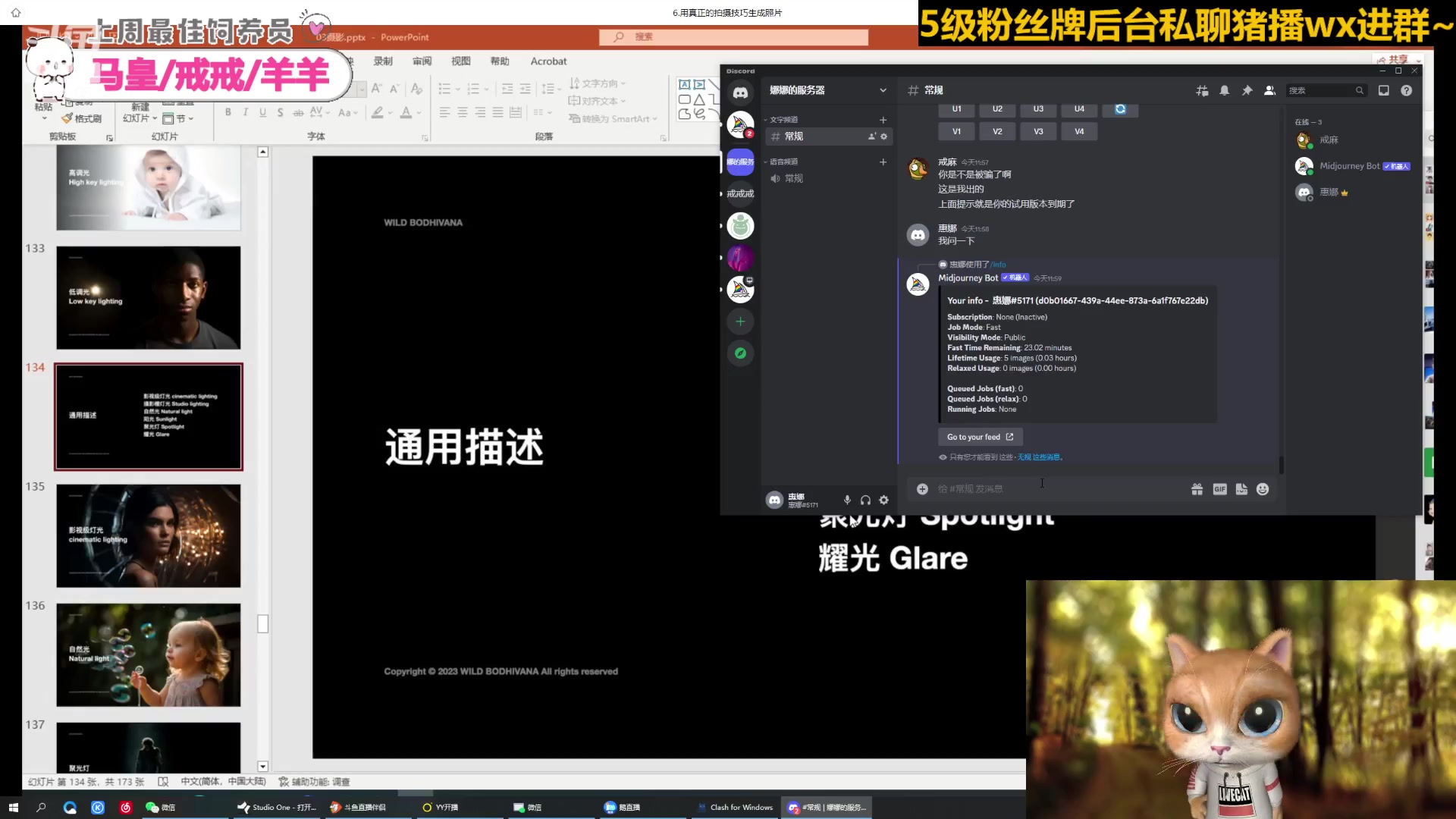Open Discord notification settings bell icon
This screenshot has width=1456, height=819.
(1224, 90)
